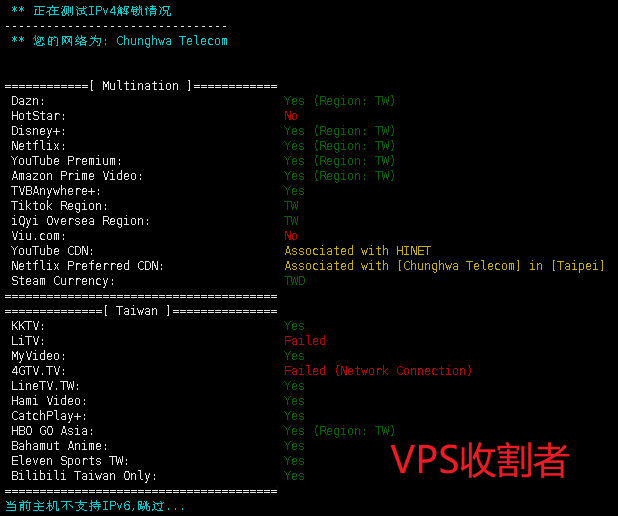The height and width of the screenshot is (516, 618).
Task: Click the Taiwan section header
Action: pos(141,311)
